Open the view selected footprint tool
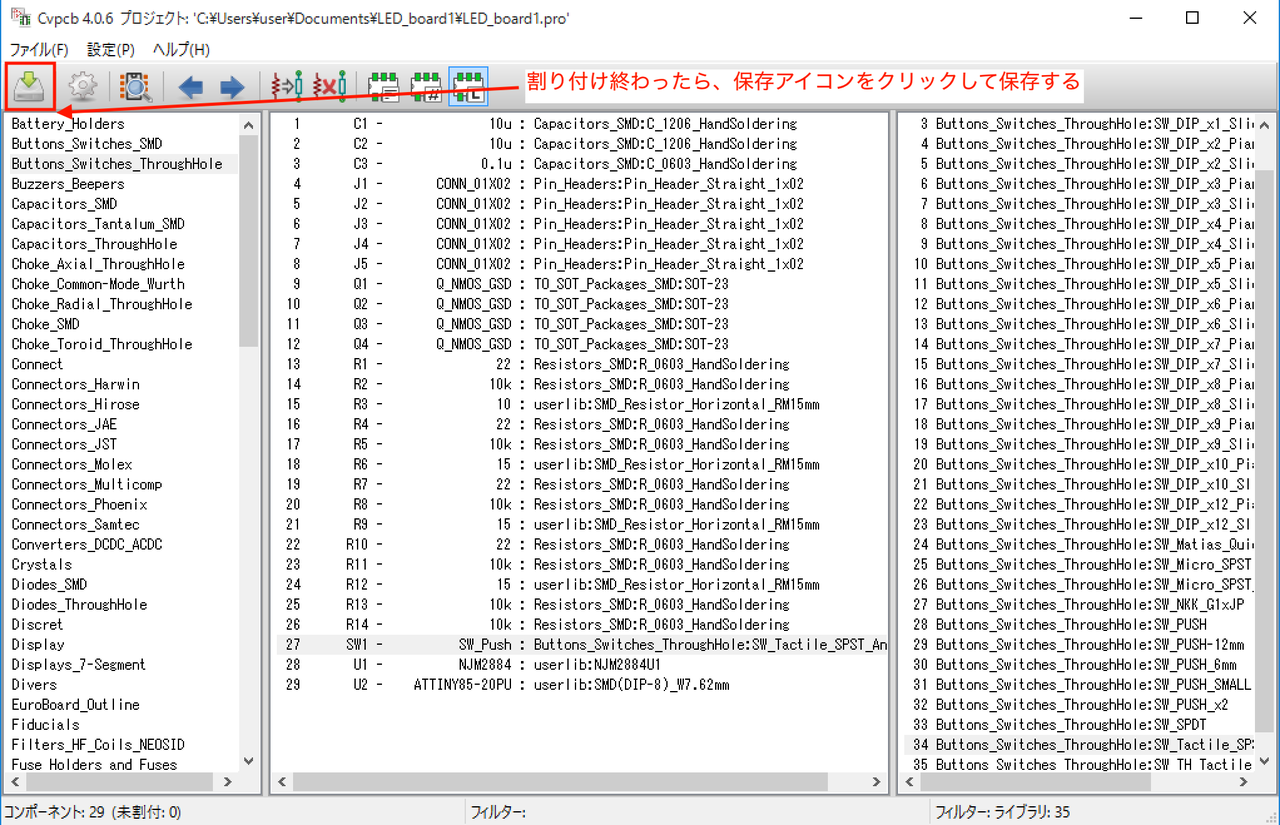This screenshot has width=1280, height=825. [x=134, y=87]
